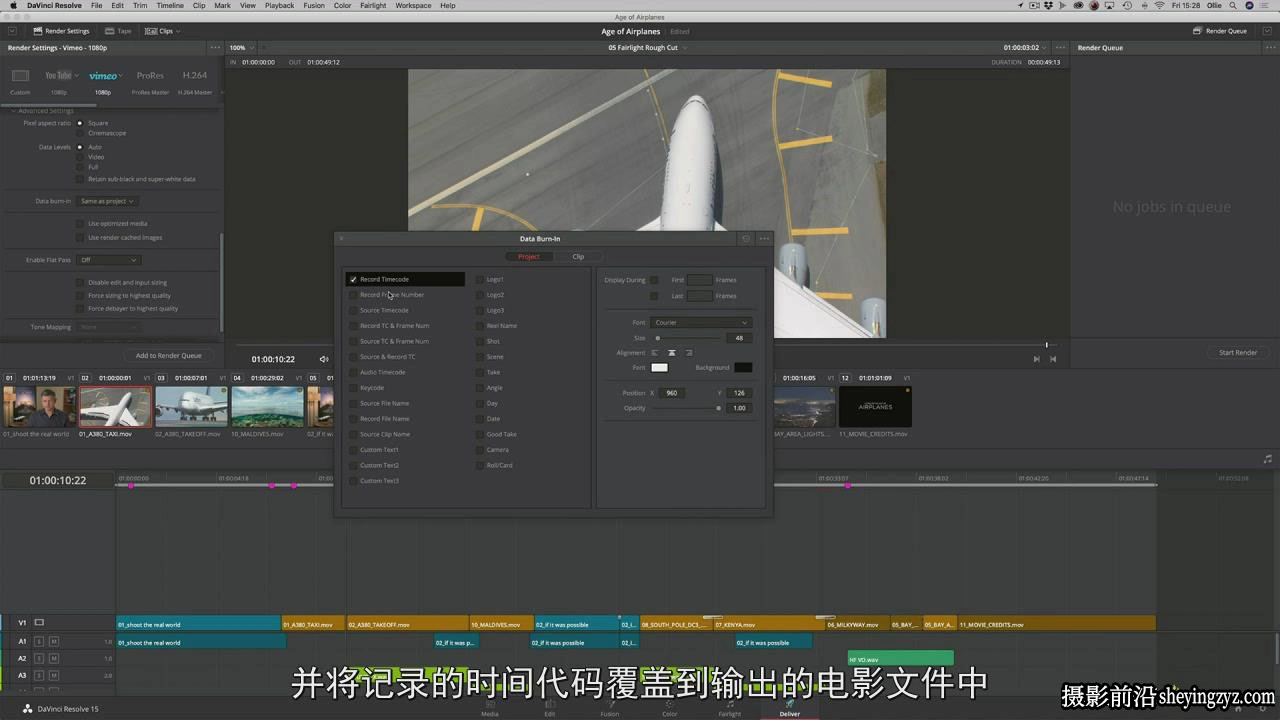
Task: Open the Color page
Action: (x=670, y=708)
